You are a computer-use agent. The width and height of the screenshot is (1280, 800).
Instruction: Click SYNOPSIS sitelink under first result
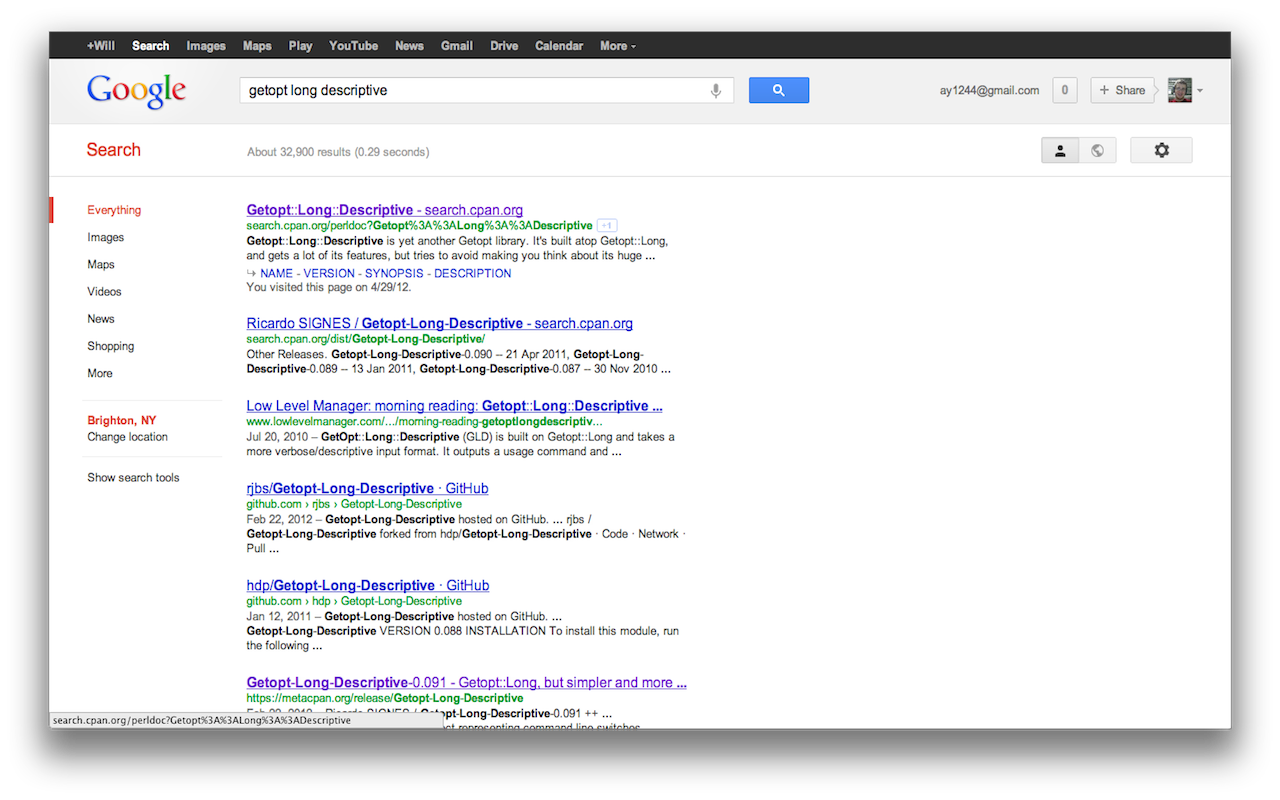[x=394, y=273]
